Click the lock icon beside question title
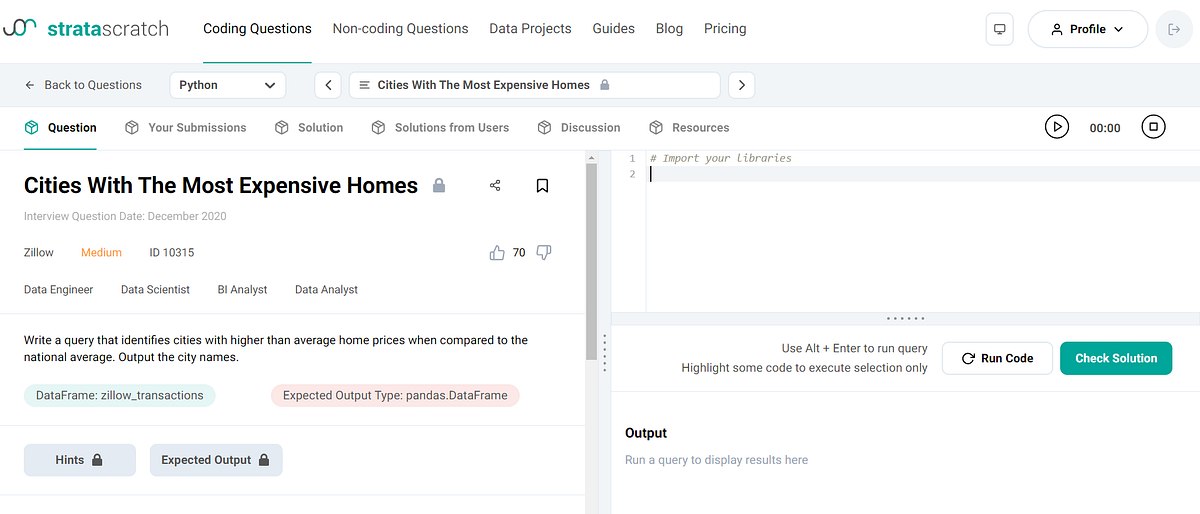Image resolution: width=1200 pixels, height=514 pixels. tap(438, 185)
